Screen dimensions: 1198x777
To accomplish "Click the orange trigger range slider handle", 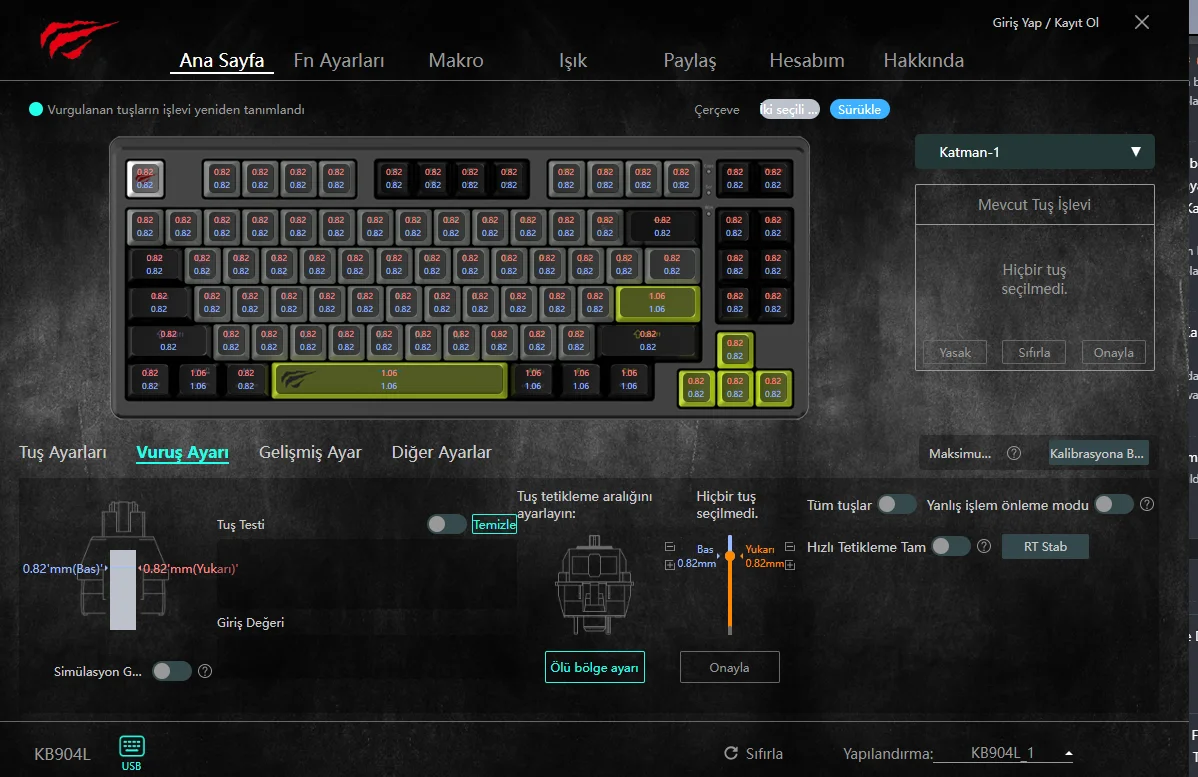I will coord(730,555).
